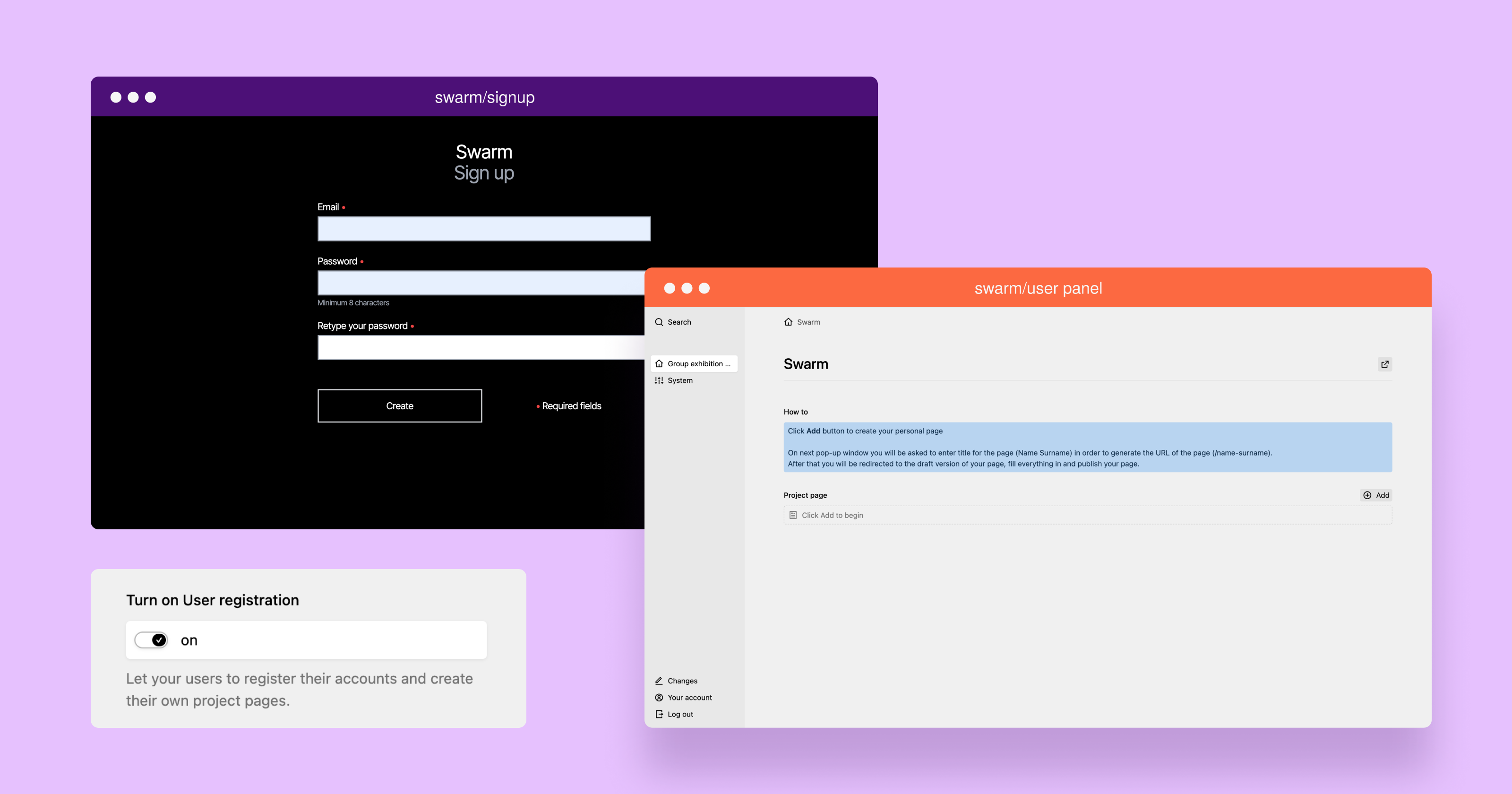The height and width of the screenshot is (794, 1512).
Task: Toggle the User registration switch
Action: (151, 640)
